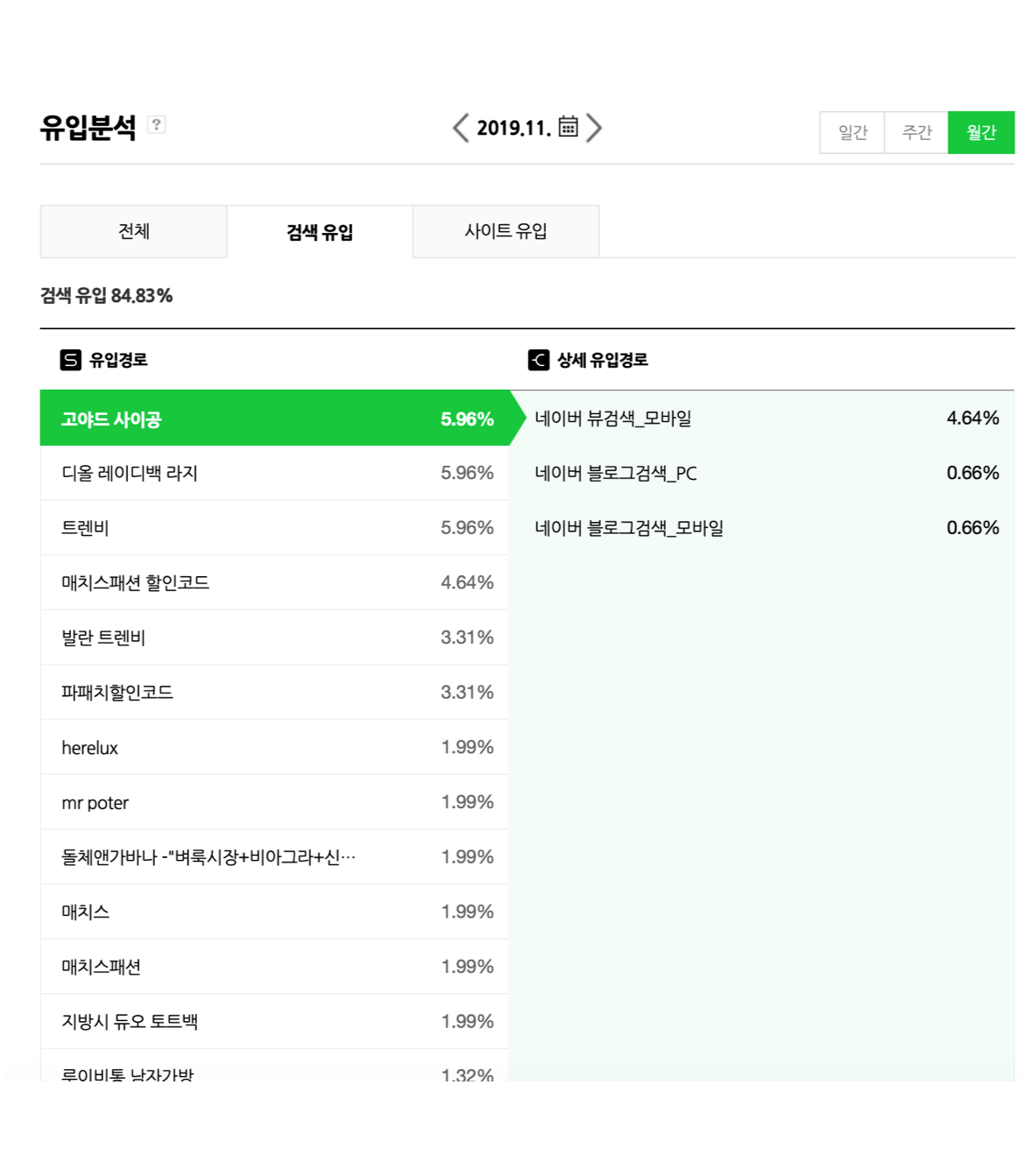This screenshot has height=1176, width=1025.
Task: Click the 유입경로 S icon
Action: pos(70,360)
